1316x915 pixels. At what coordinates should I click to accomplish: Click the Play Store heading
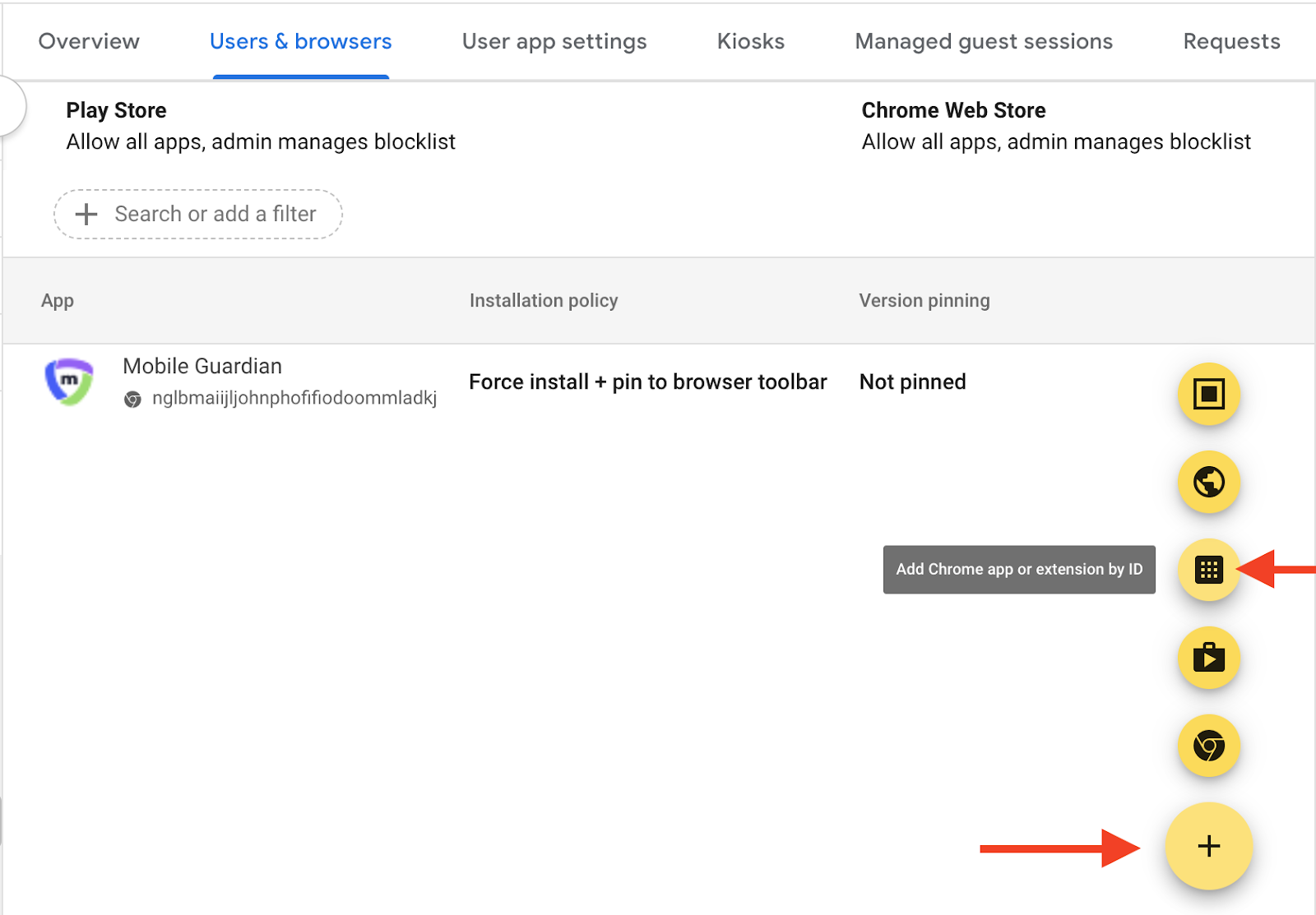click(116, 110)
